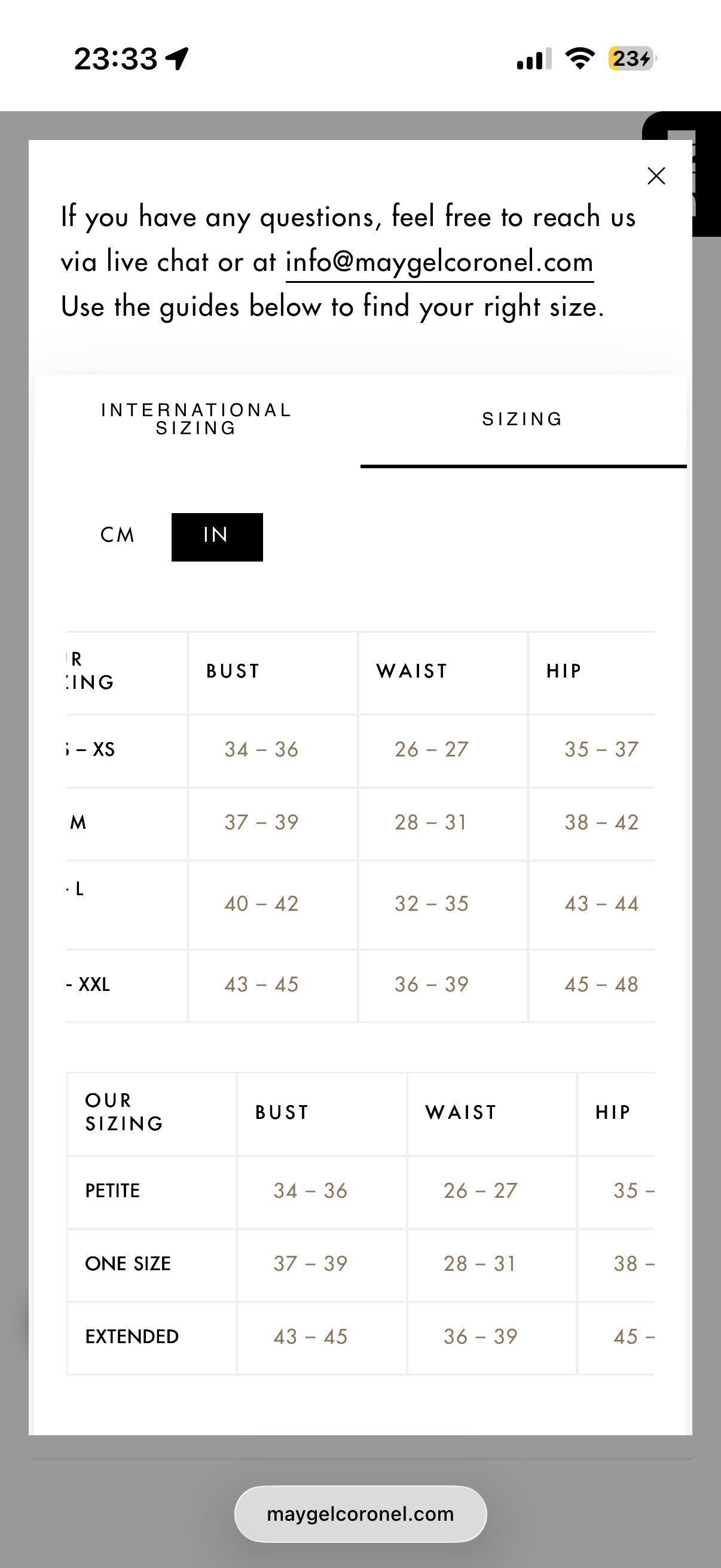Select the IN unit button

(x=217, y=537)
